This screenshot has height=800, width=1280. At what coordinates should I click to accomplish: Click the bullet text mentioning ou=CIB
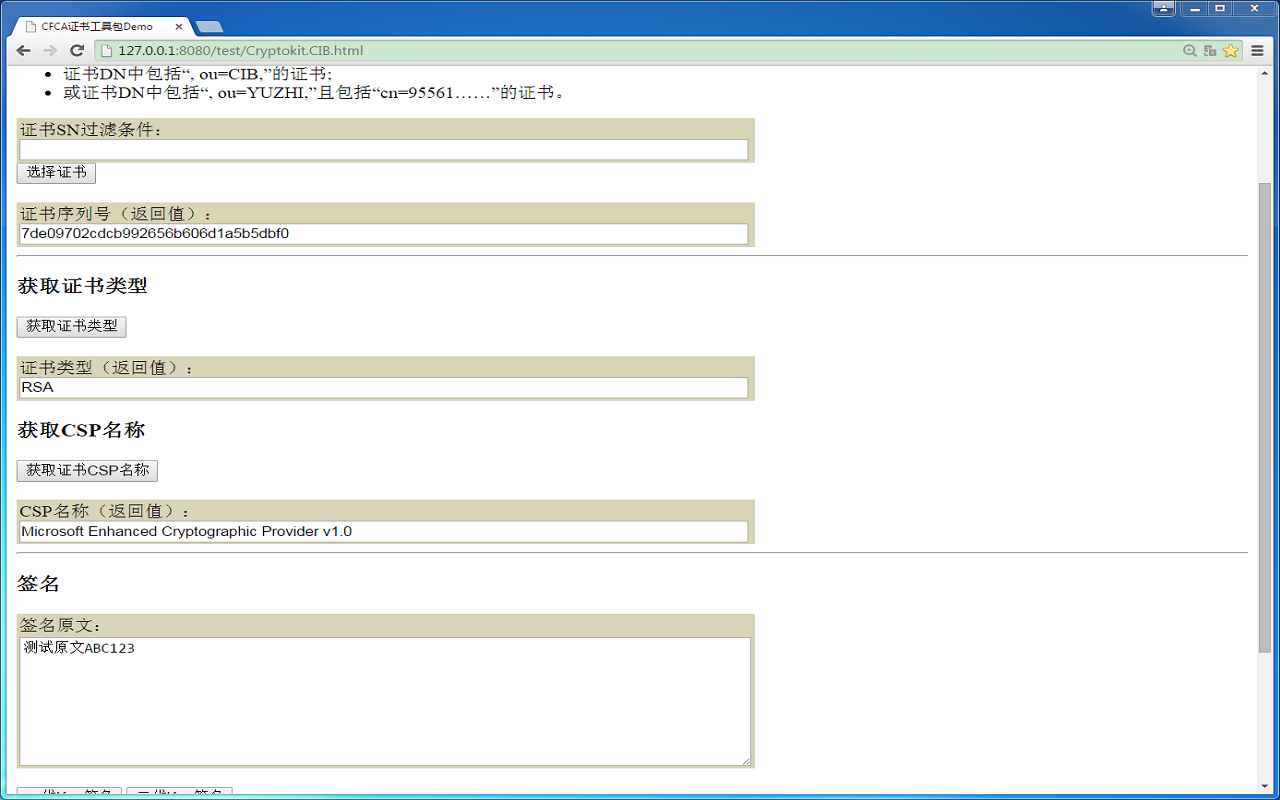[198, 74]
